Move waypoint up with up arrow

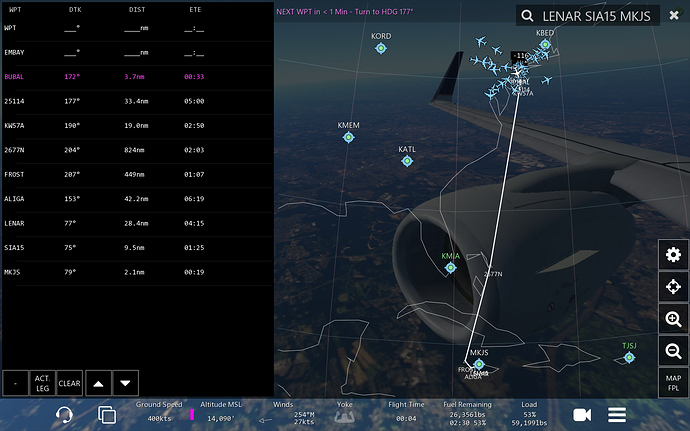click(98, 383)
